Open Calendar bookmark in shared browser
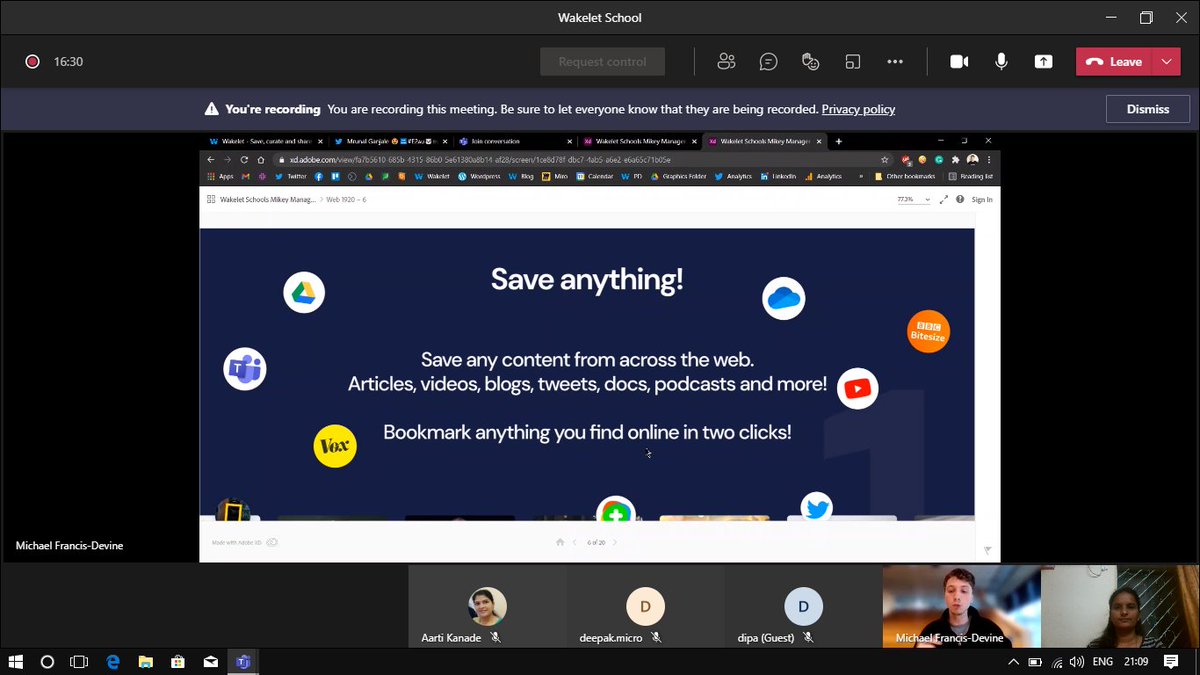 click(x=594, y=176)
